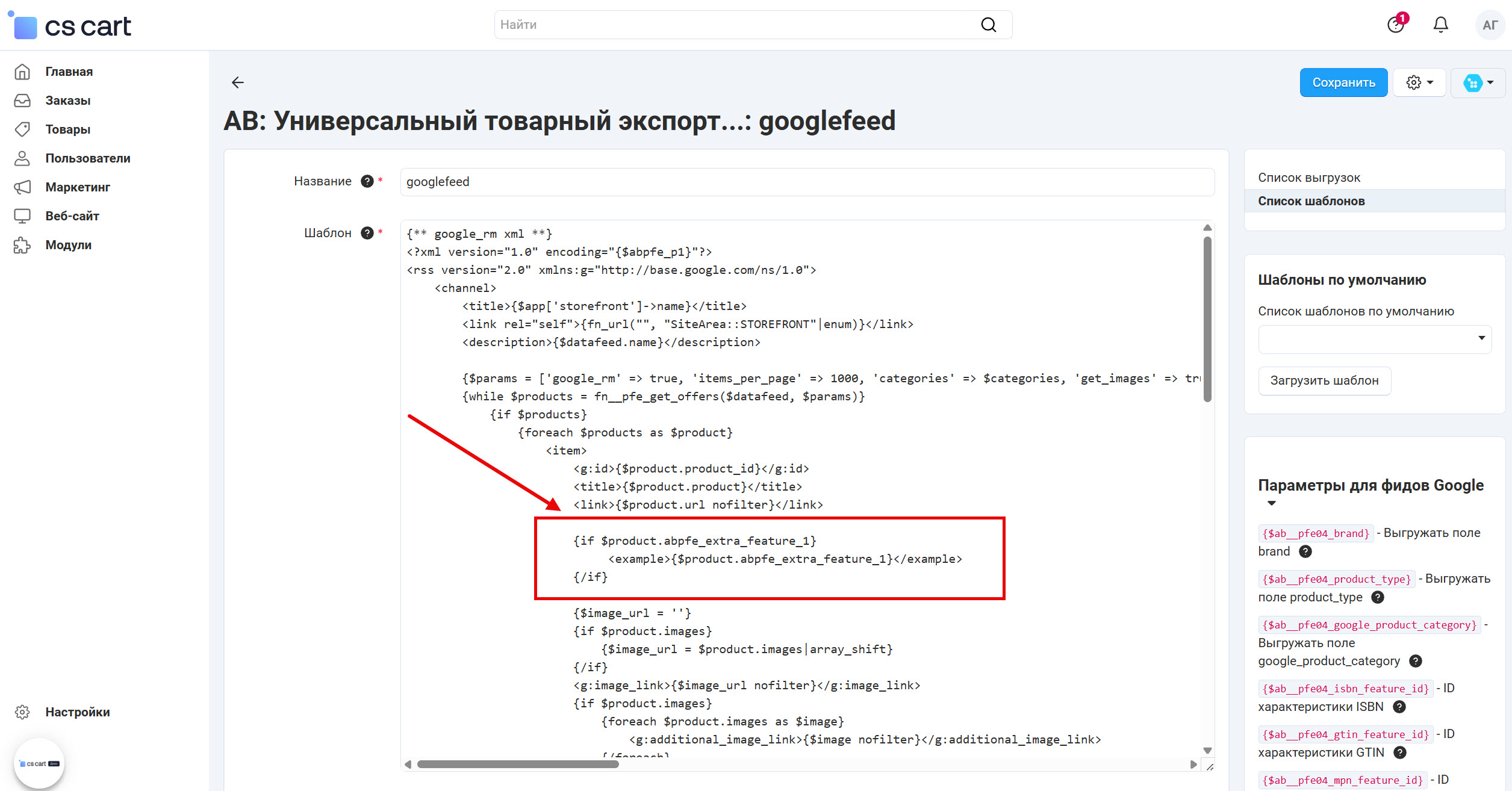Go to Список шаблонов
The image size is (1512, 791).
(x=1311, y=201)
